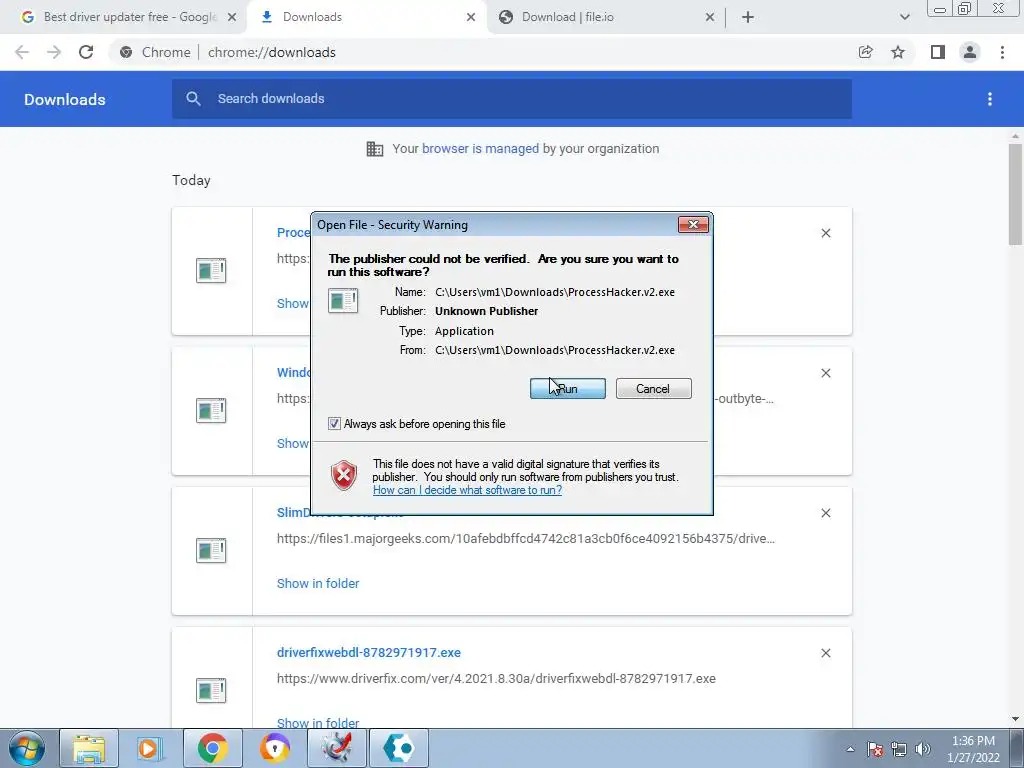Open the blue hexagon app in taskbar
1024x768 pixels.
399,748
